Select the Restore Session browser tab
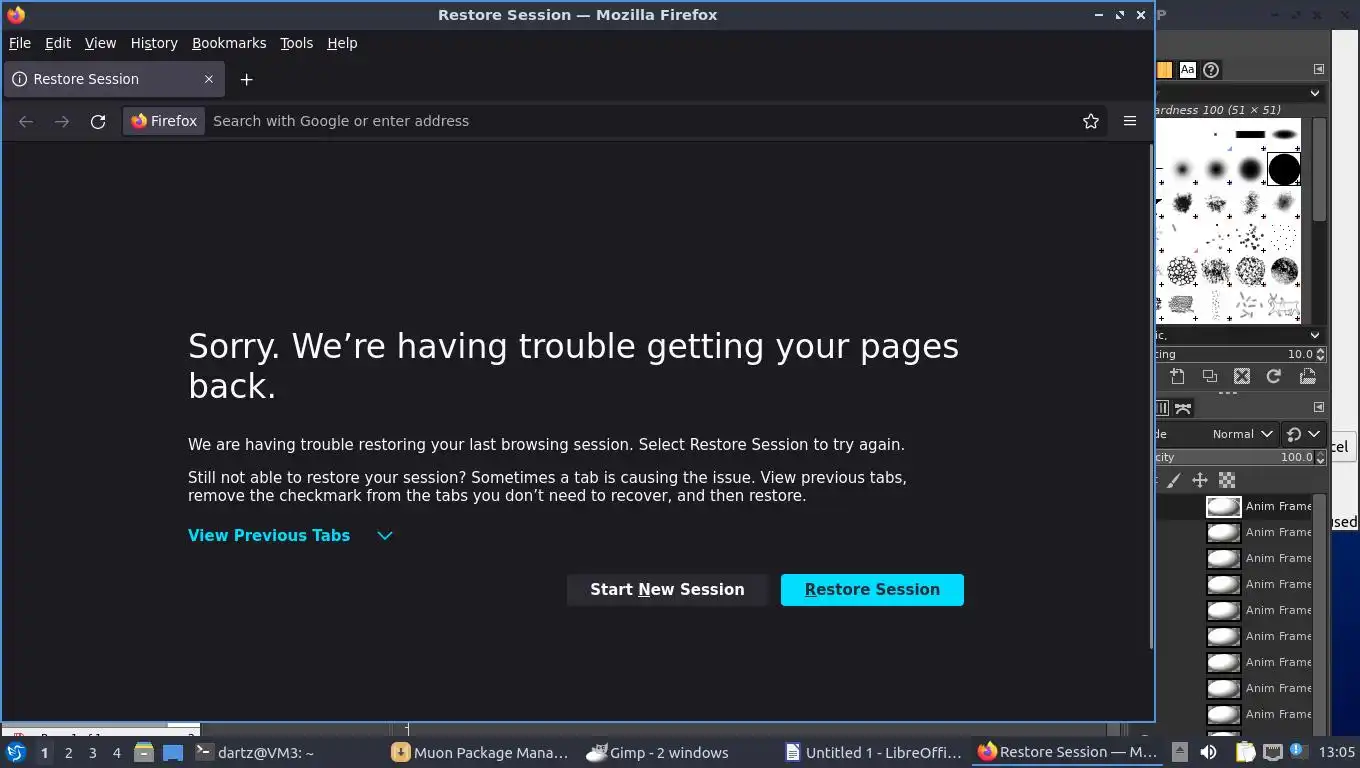1360x768 pixels. click(113, 79)
